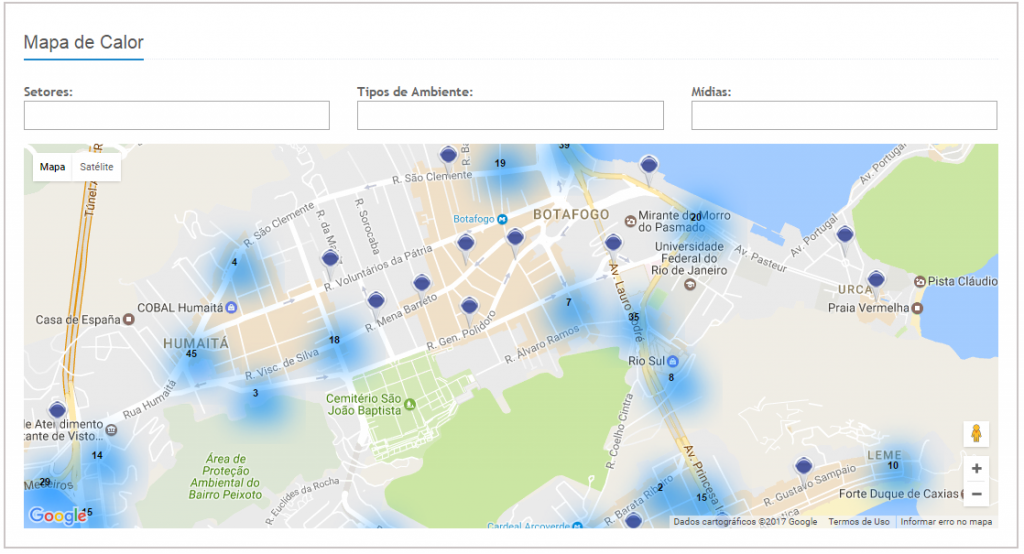
Task: Click heat cluster labeled 35
Action: (634, 317)
